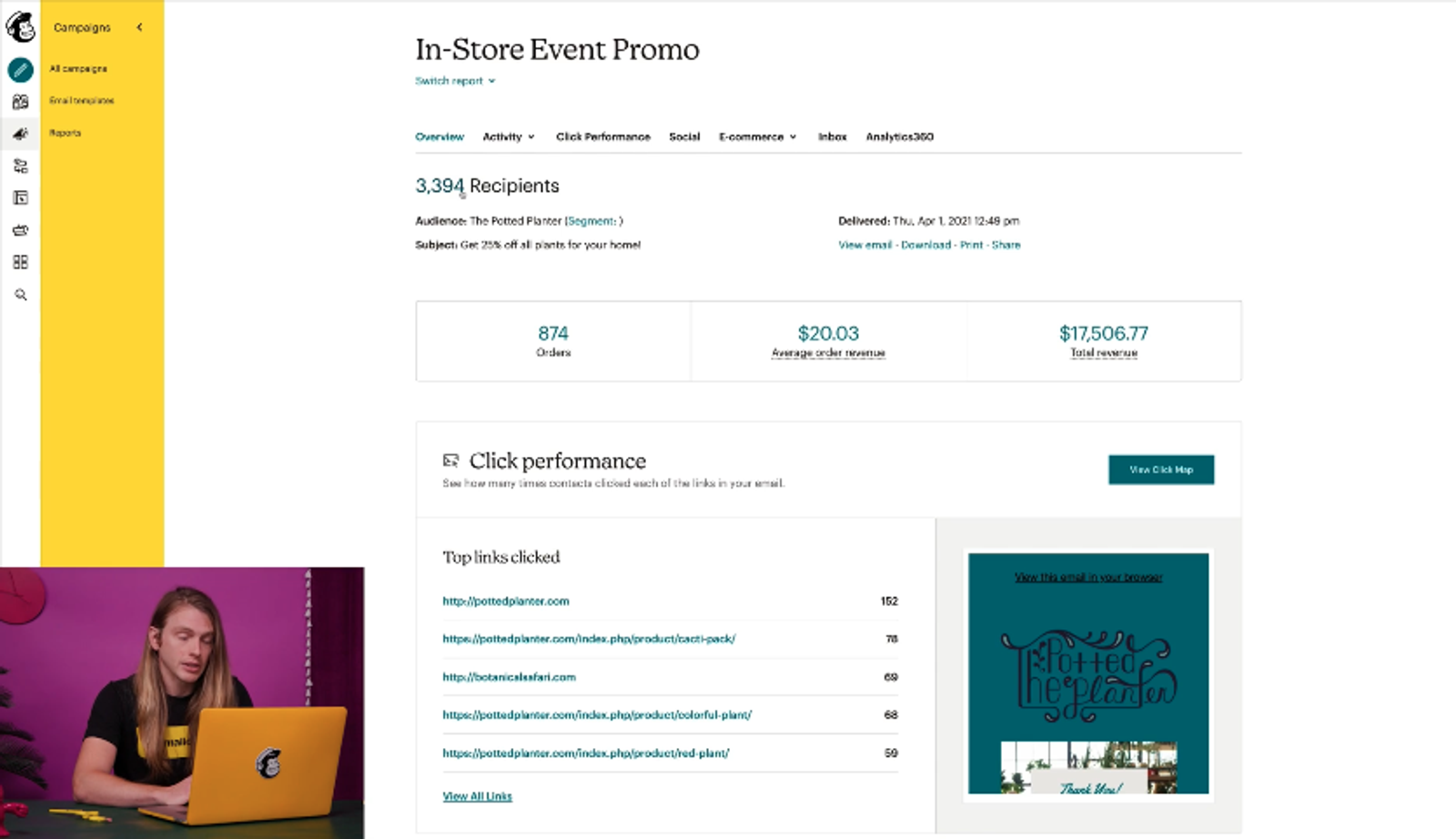
Task: Click the teal pencil Create icon
Action: coord(20,69)
